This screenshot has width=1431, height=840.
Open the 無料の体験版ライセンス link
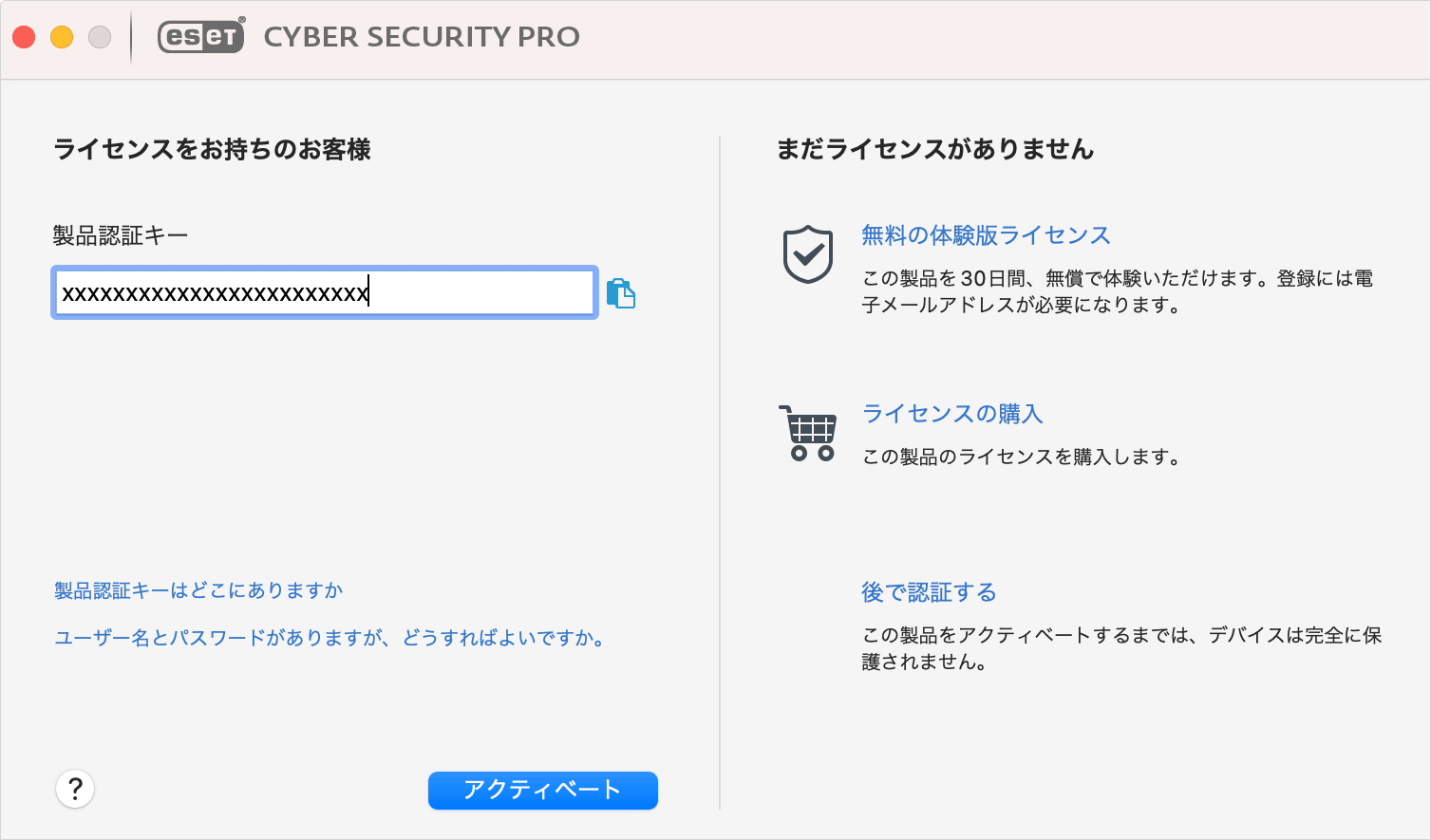[986, 235]
